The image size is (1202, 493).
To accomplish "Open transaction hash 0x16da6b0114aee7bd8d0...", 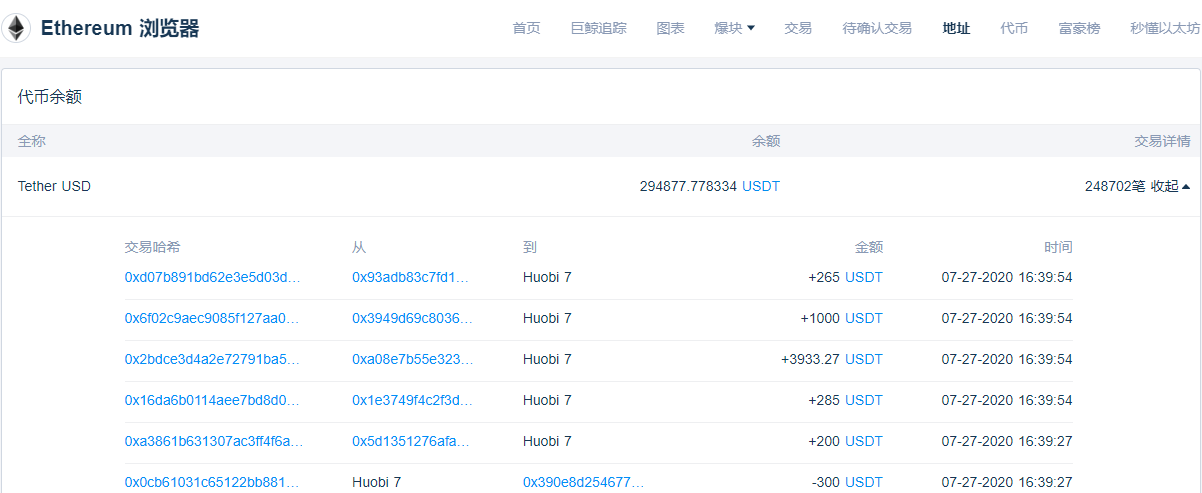I will [x=212, y=400].
